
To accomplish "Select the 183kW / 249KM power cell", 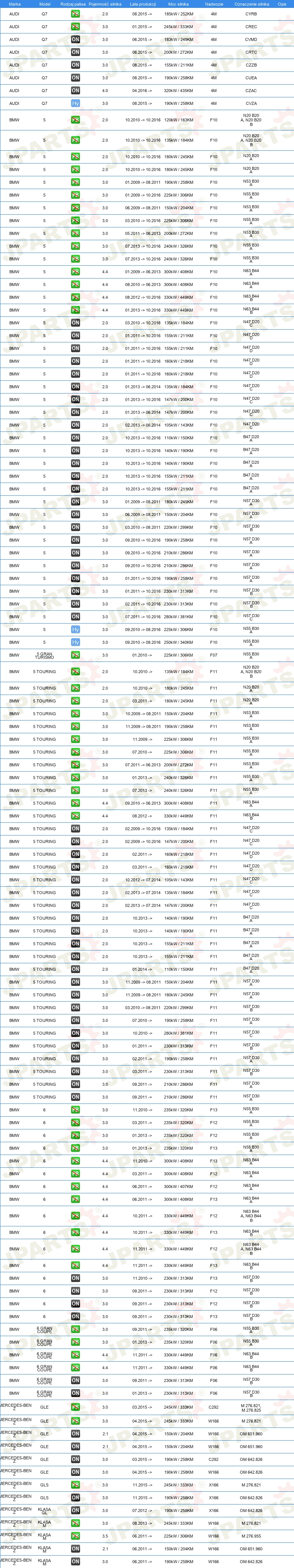I will coord(178,39).
